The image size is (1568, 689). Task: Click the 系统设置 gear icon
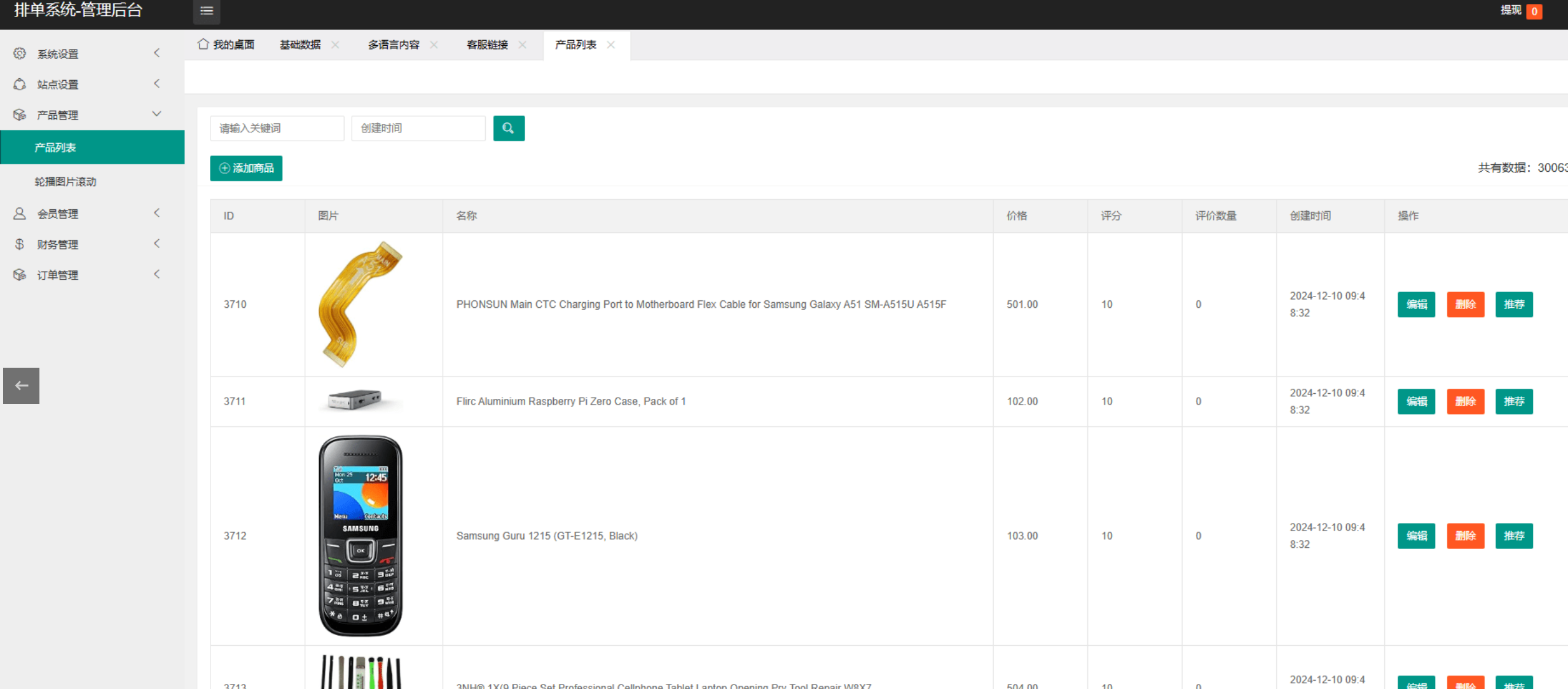(20, 53)
